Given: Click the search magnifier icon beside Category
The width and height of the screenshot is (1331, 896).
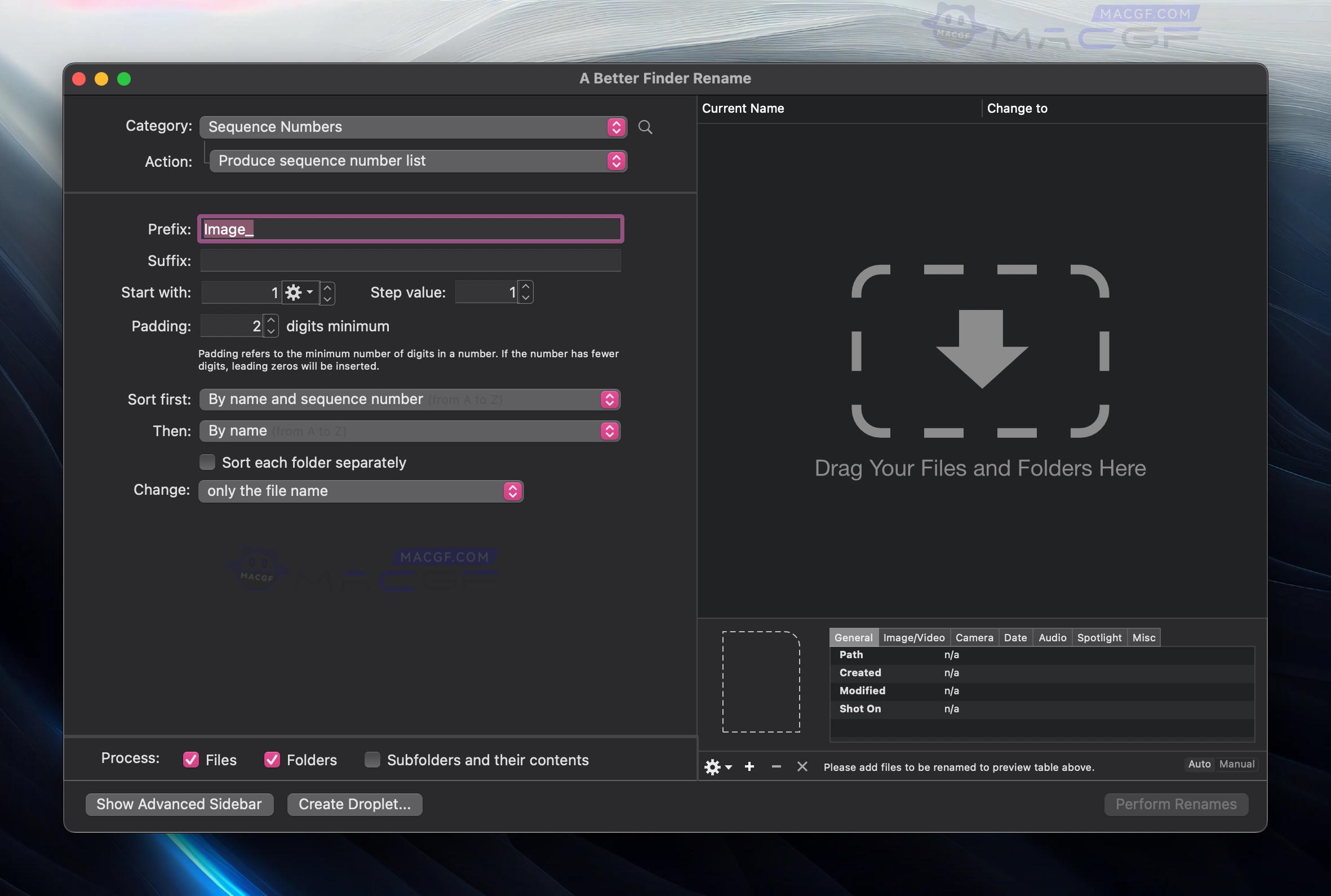Looking at the screenshot, I should (645, 127).
